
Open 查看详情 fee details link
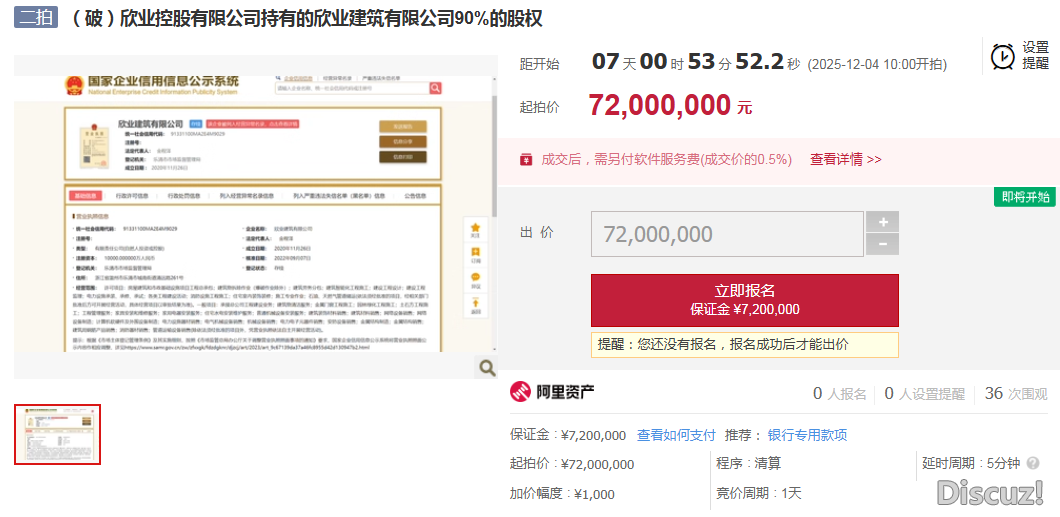(x=845, y=159)
